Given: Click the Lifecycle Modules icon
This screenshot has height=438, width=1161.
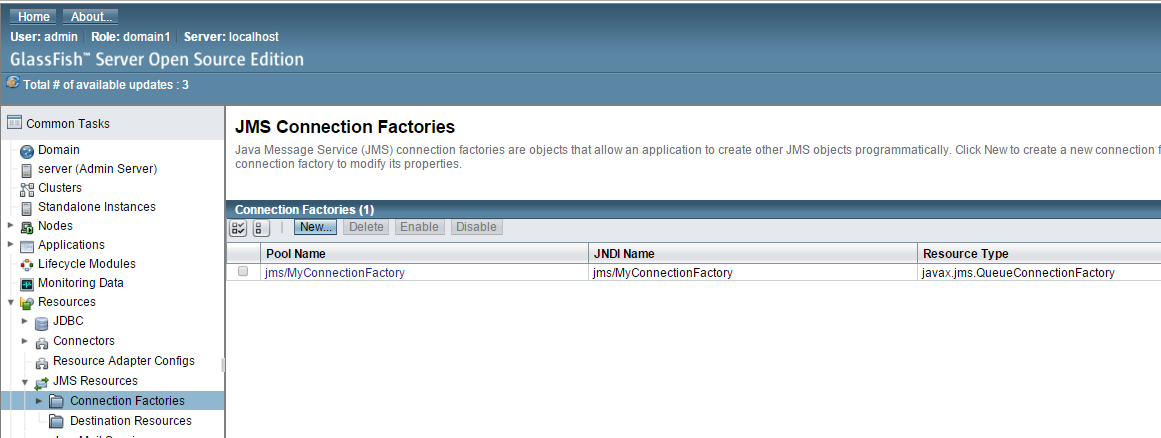Looking at the screenshot, I should tap(27, 265).
